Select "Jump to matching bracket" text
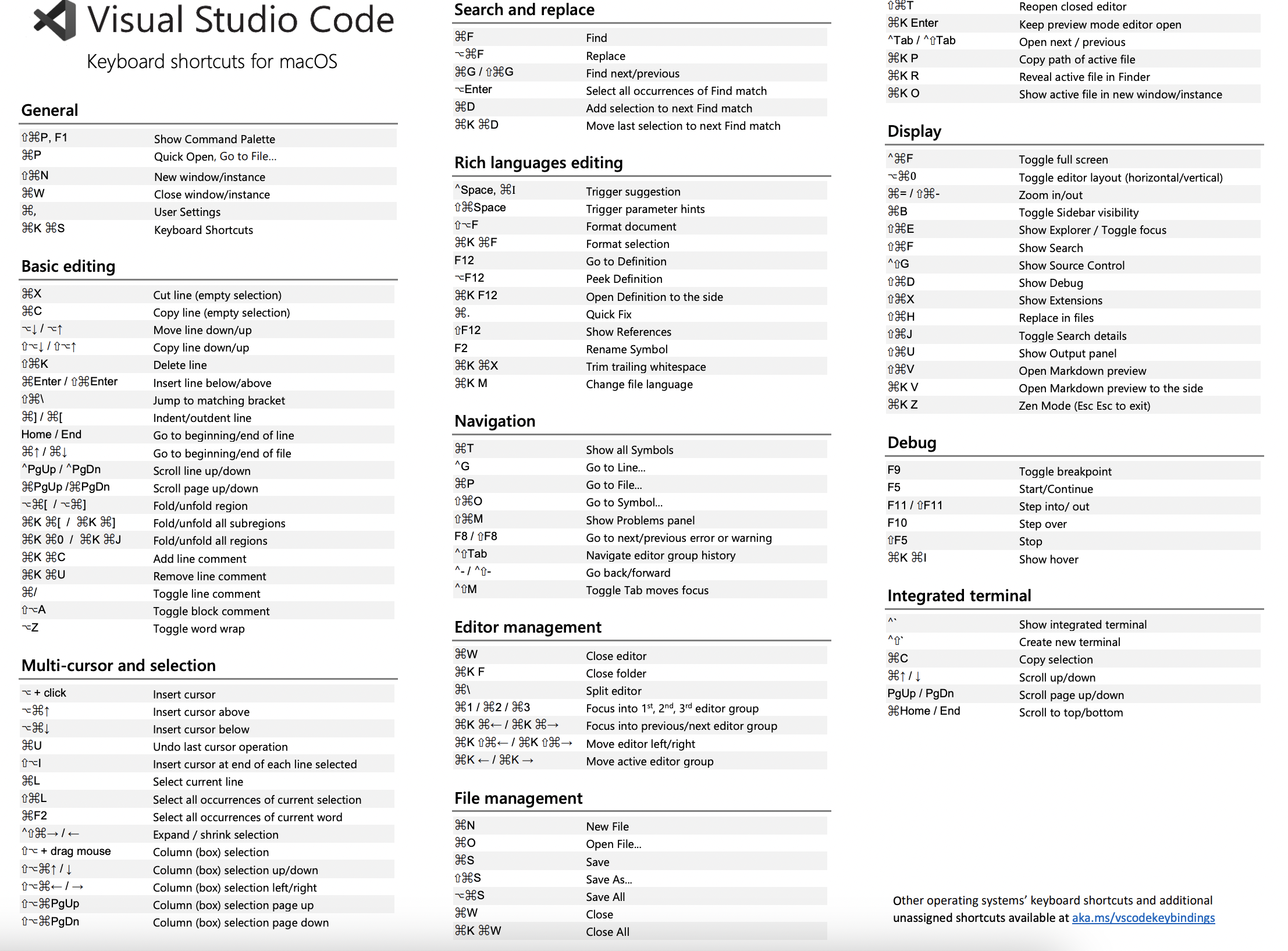The image size is (1288, 951). click(x=219, y=400)
